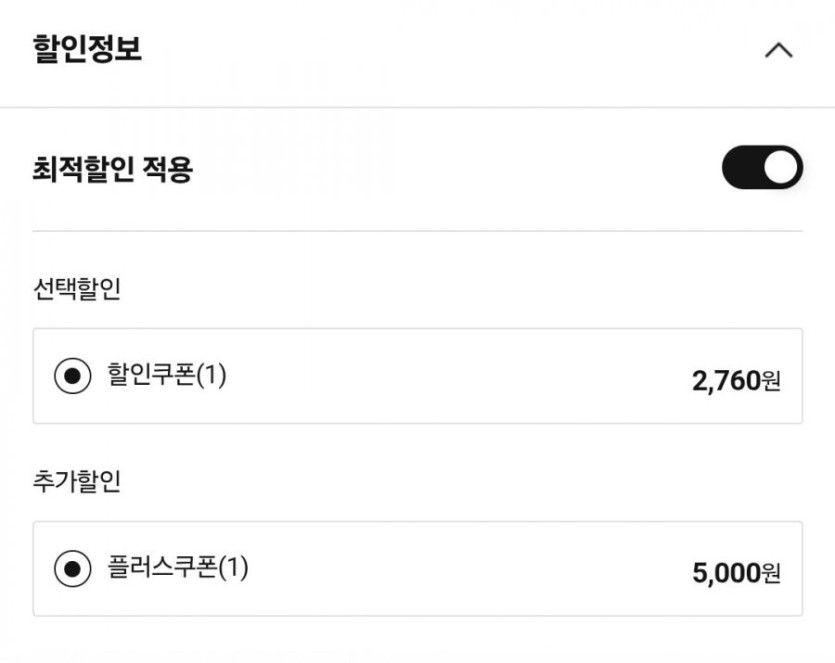Click the filled dot inside 할인쿠폰 radio
The height and width of the screenshot is (663, 835).
[x=72, y=377]
